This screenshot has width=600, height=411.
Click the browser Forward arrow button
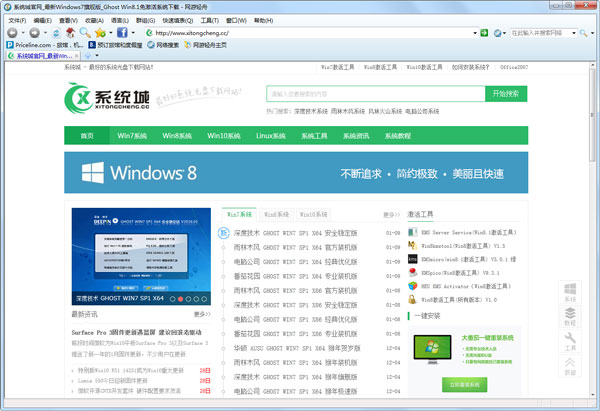click(34, 33)
